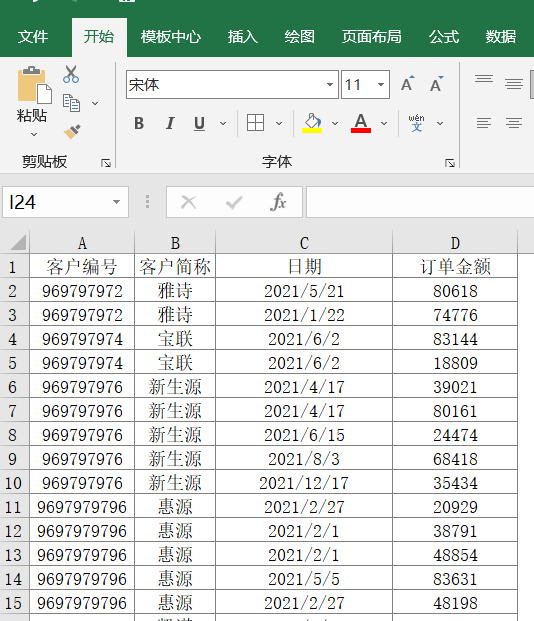
Task: Select the Format Painter brush icon
Action: click(x=72, y=131)
